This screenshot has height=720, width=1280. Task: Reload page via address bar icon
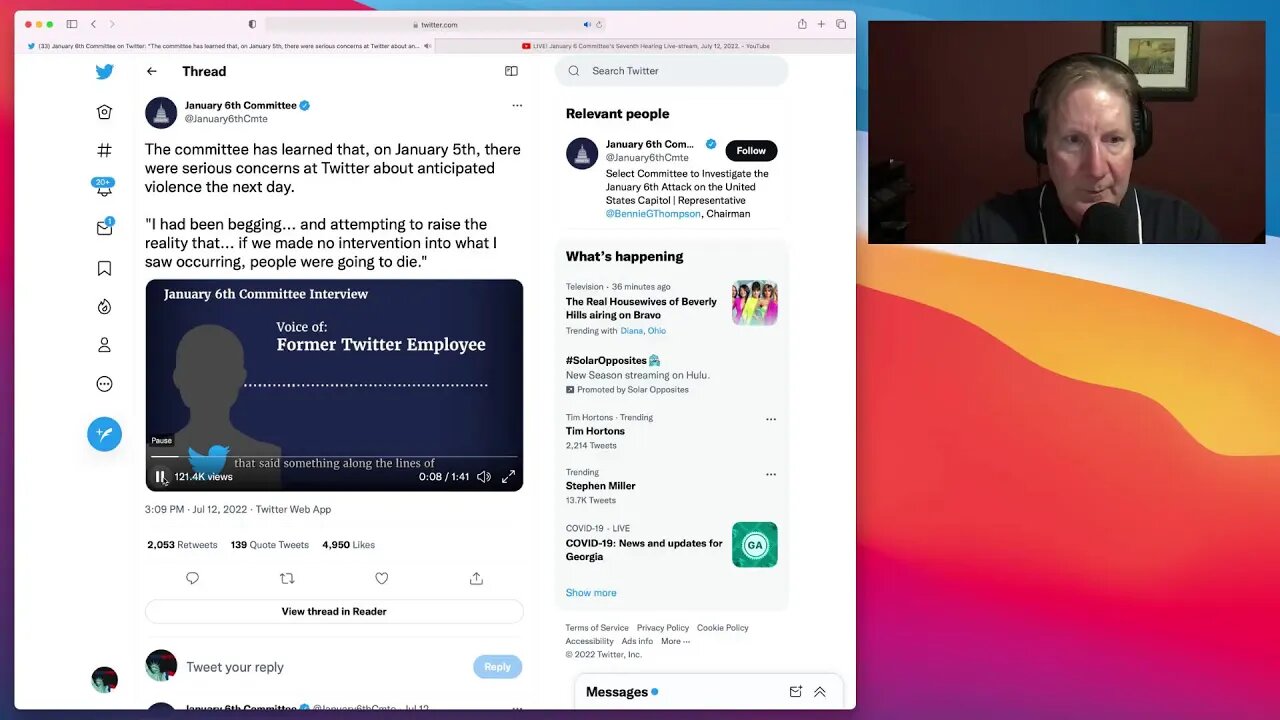(x=599, y=24)
